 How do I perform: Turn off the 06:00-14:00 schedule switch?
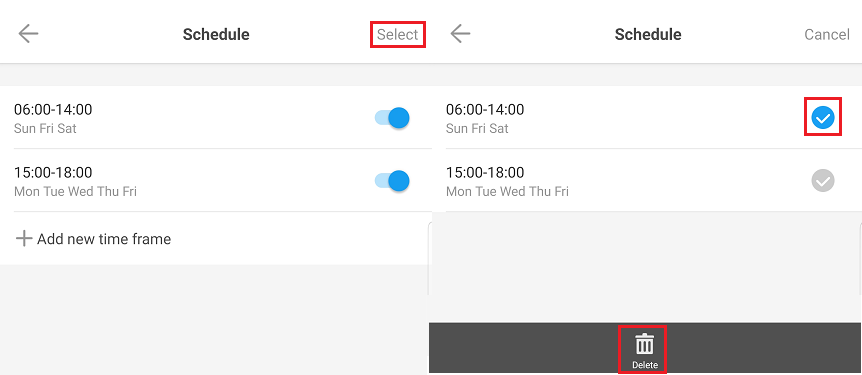[392, 118]
